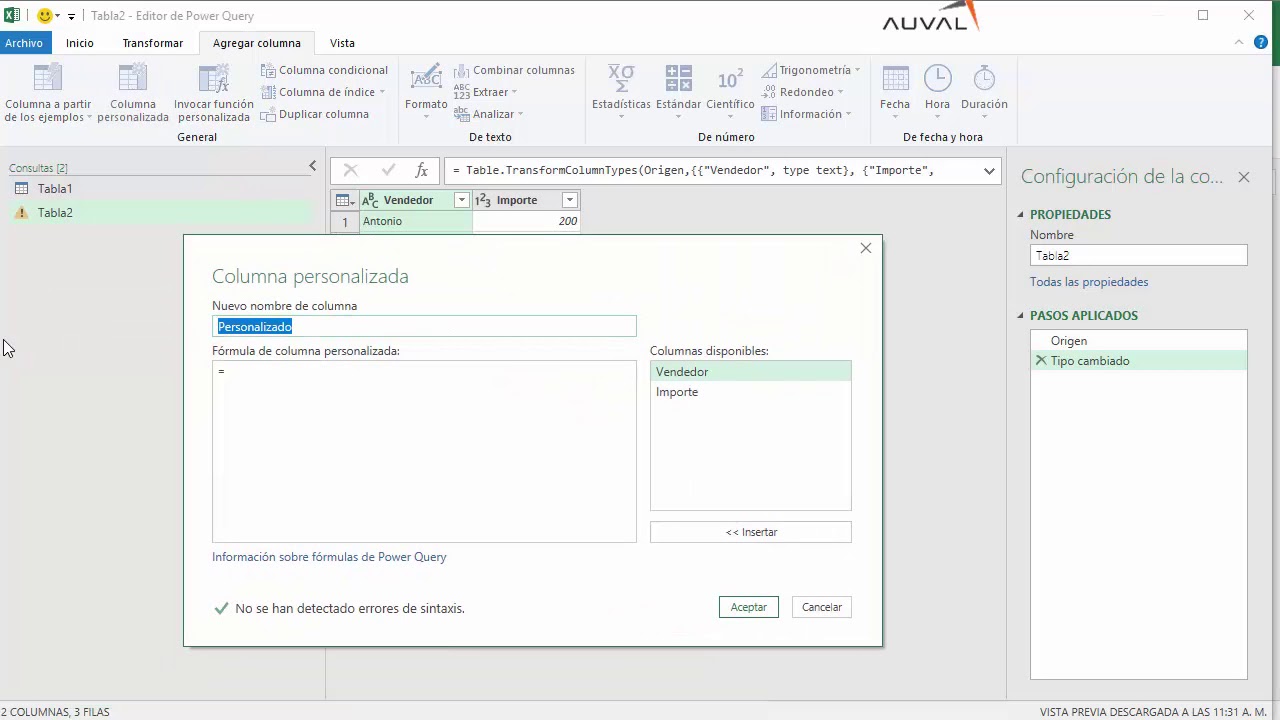Open Todas las propiedades link

(x=1089, y=282)
